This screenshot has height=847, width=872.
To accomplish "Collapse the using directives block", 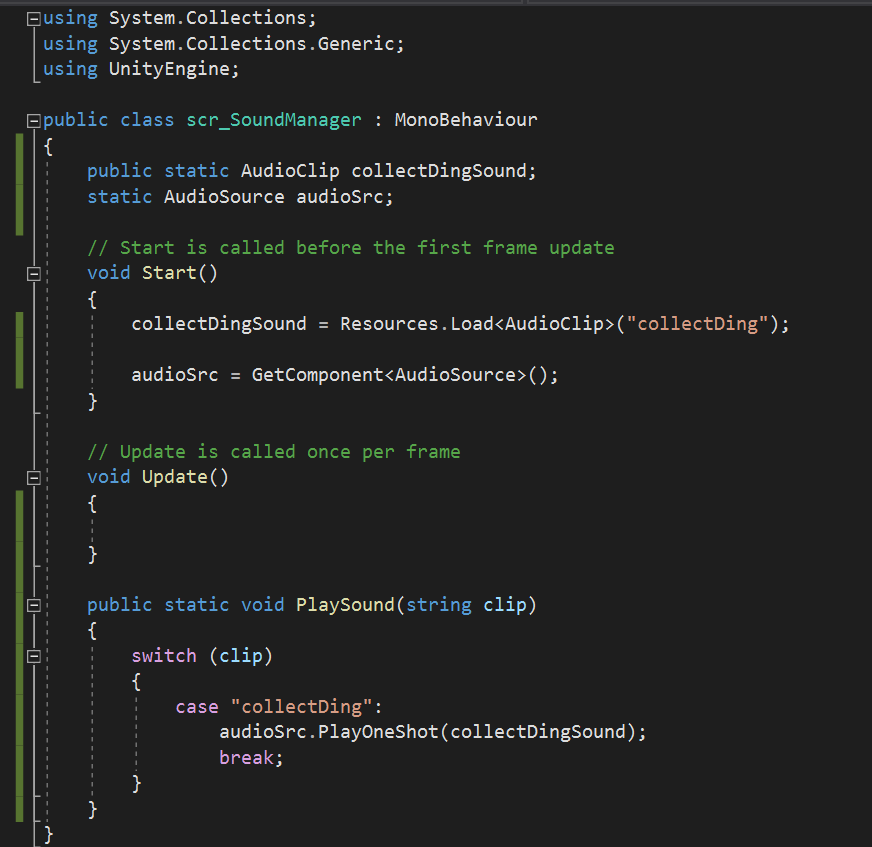I will pos(36,19).
